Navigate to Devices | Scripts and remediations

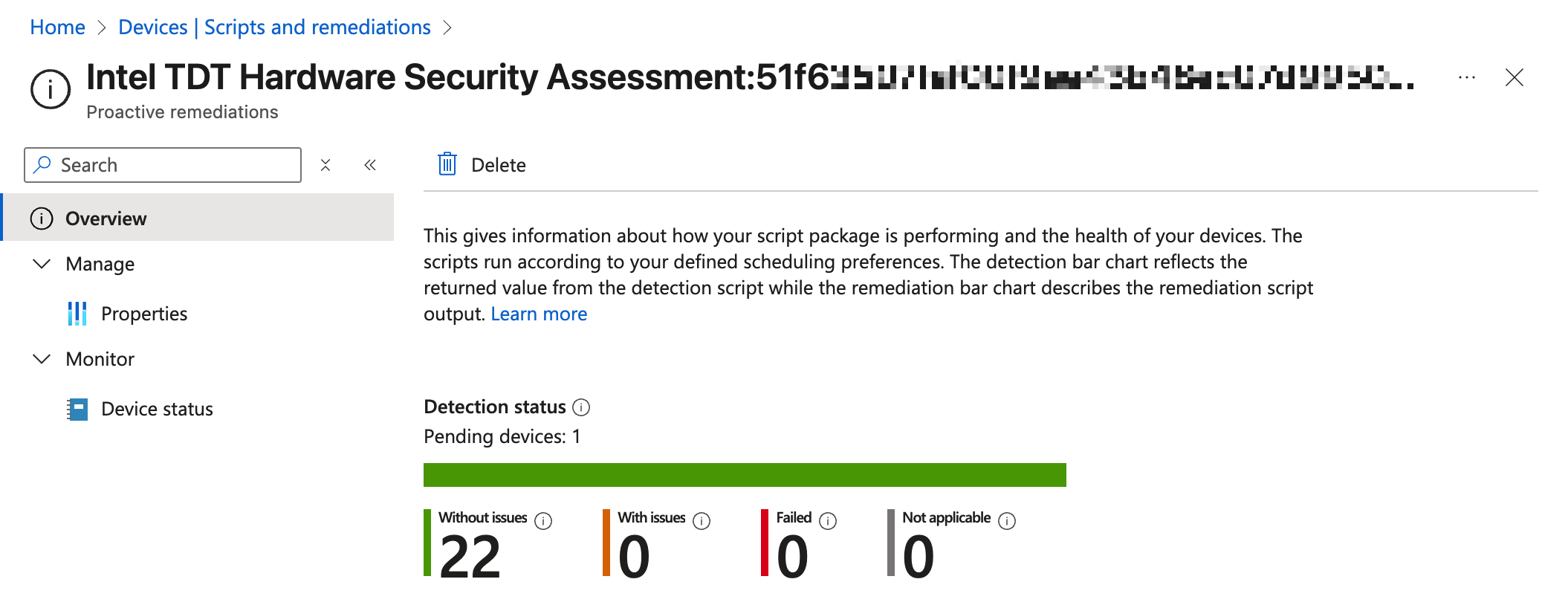(x=274, y=28)
